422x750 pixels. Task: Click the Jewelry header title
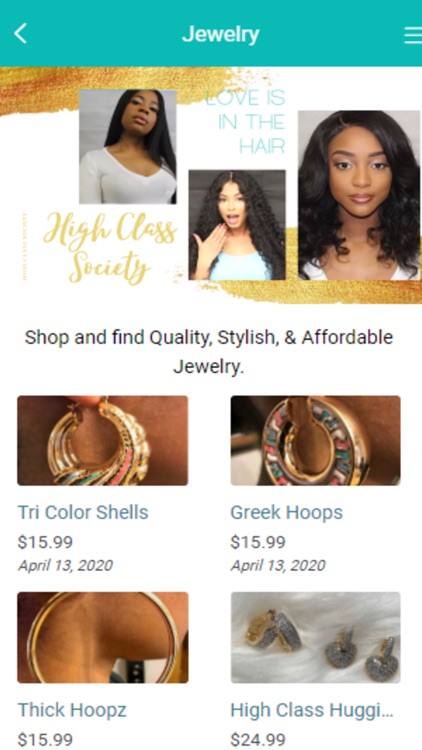221,34
